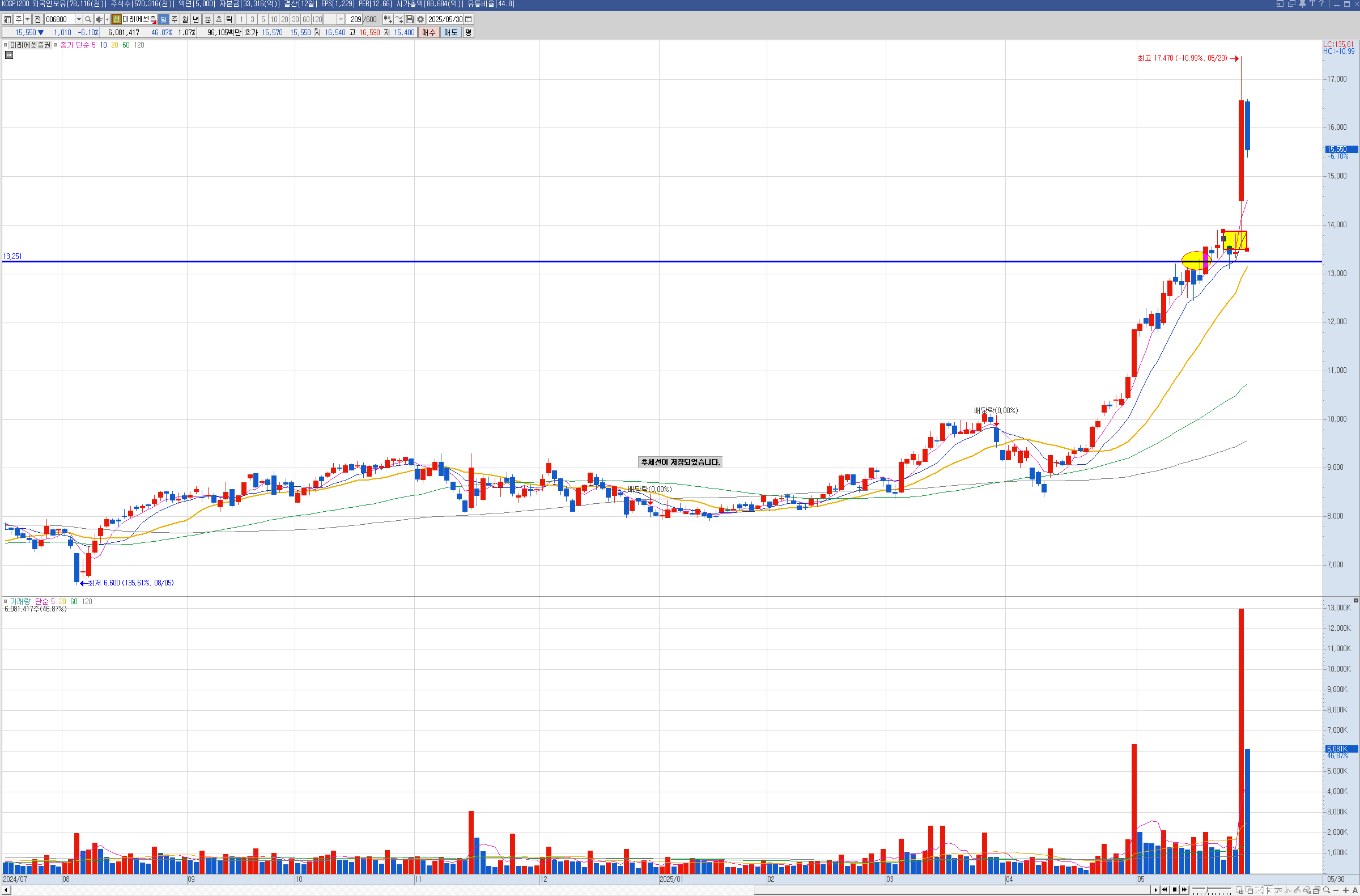Click the zoom magnifier icon at bottom right
Image resolution: width=1360 pixels, height=896 pixels.
(x=1327, y=890)
